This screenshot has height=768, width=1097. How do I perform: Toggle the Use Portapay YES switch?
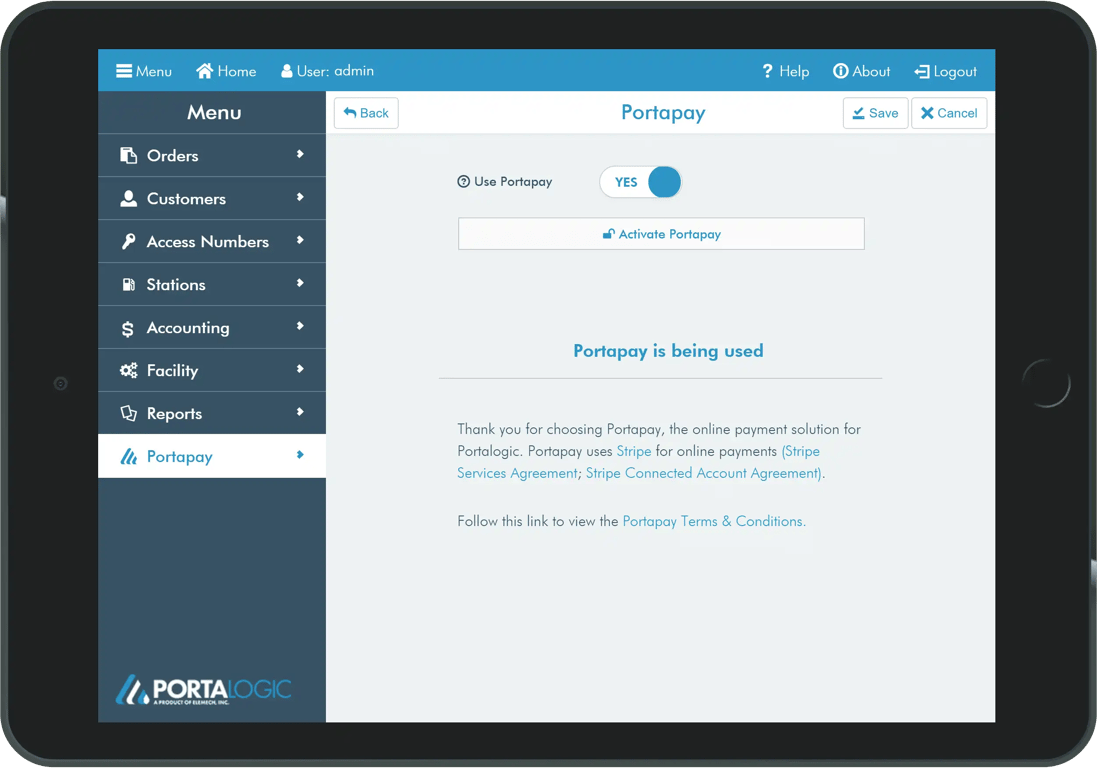(x=640, y=182)
